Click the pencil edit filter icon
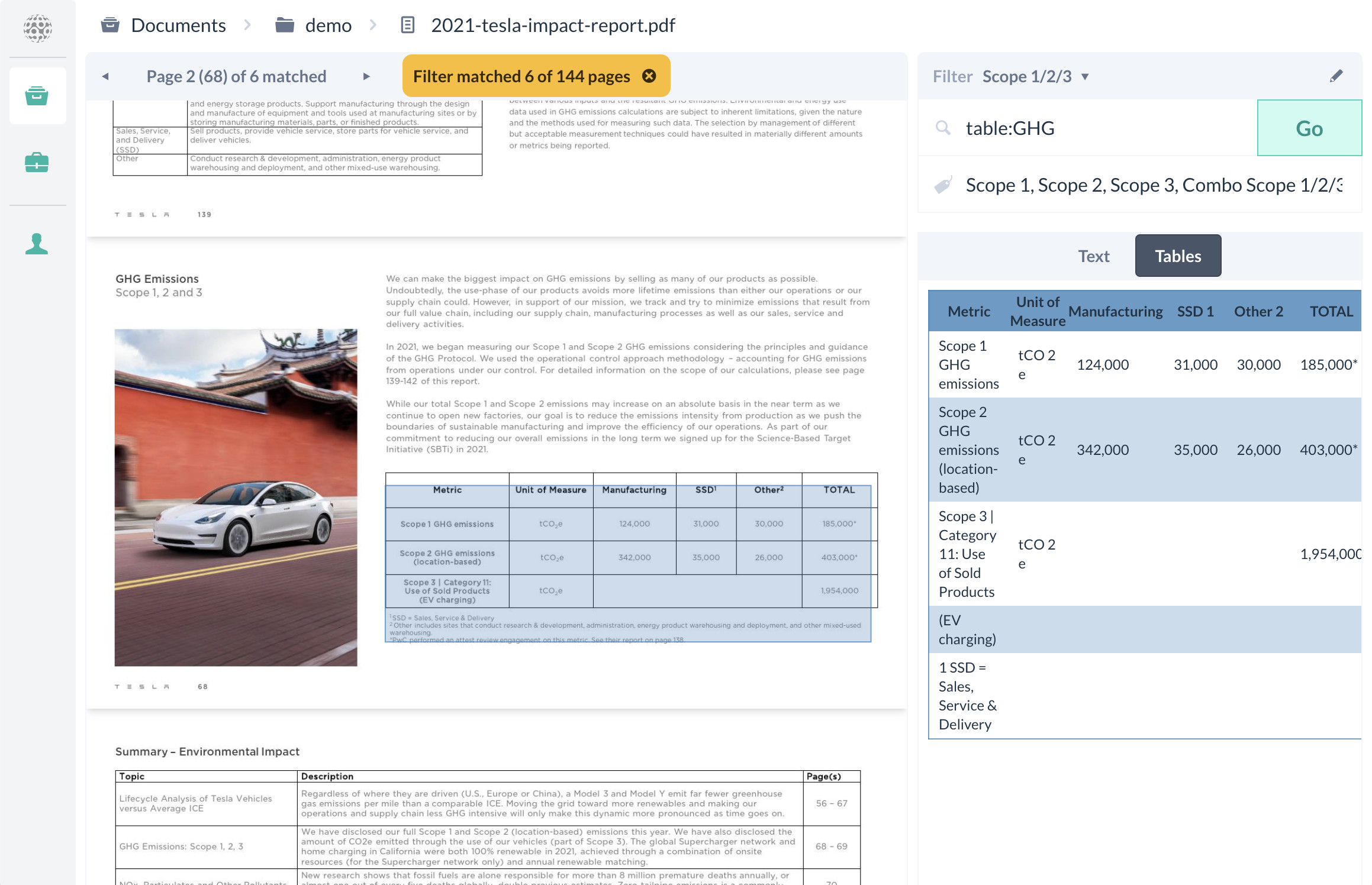The height and width of the screenshot is (885, 1372). point(1336,76)
